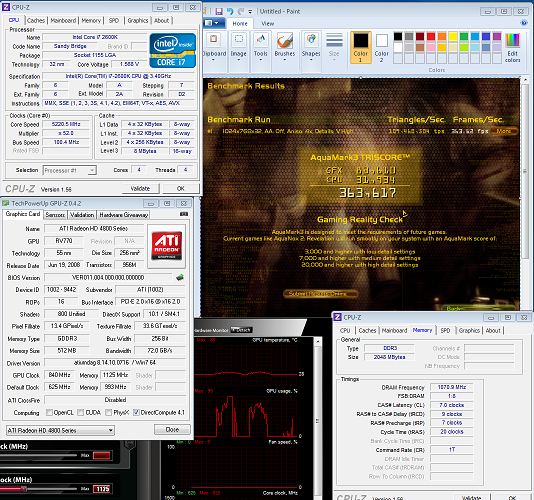Click the Validate button in top CPU-Z window
The image size is (534, 500).
coord(140,188)
